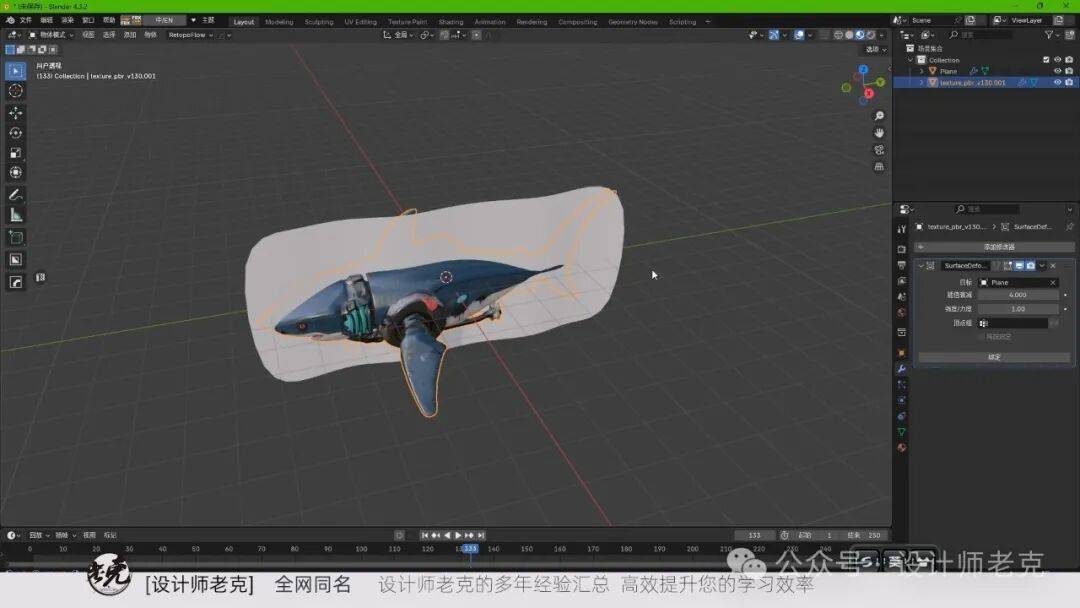
Task: Uncheck Collection exclude checkbox in outliner
Action: pyautogui.click(x=1046, y=60)
